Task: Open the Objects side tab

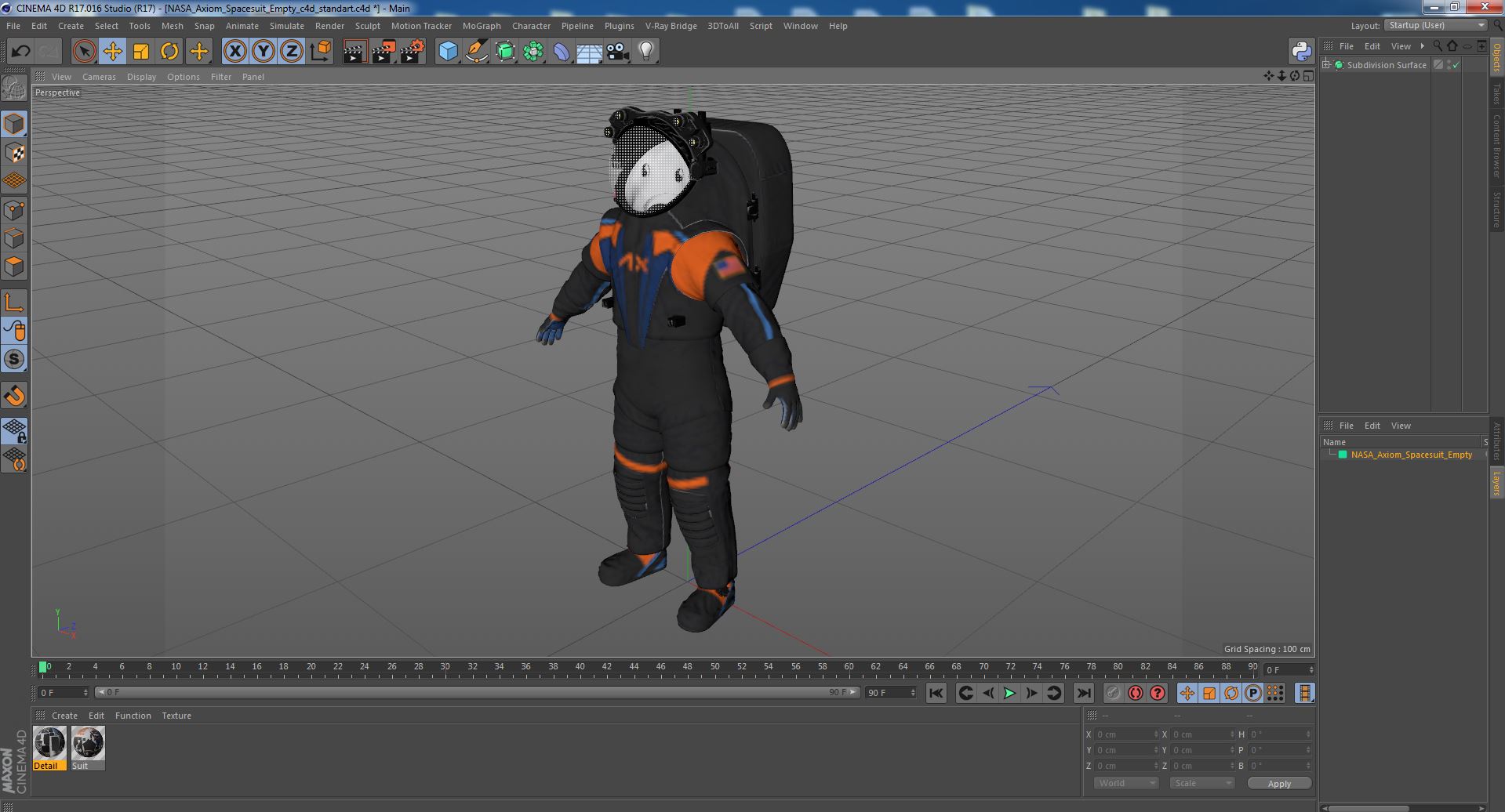Action: [1497, 56]
